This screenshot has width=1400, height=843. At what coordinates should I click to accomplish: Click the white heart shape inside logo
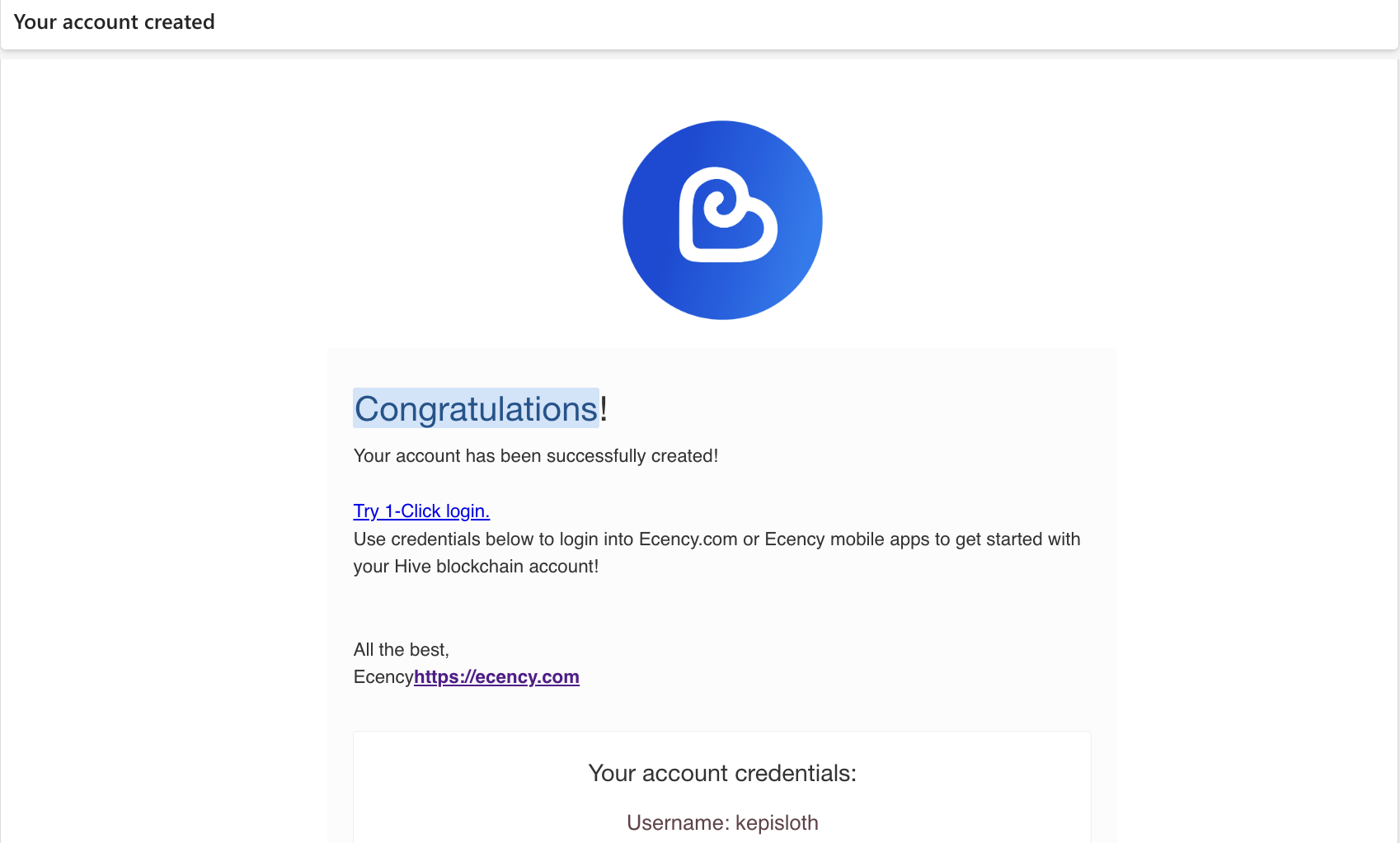727,215
